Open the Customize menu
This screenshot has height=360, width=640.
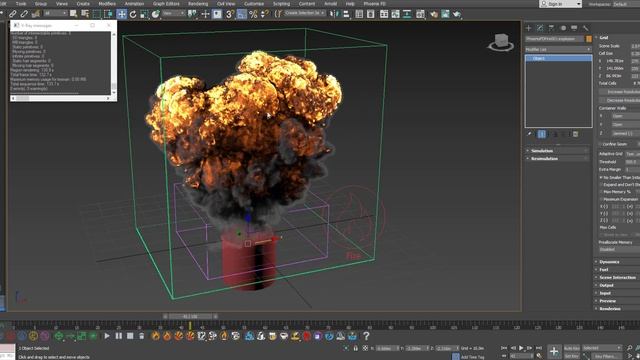click(254, 4)
